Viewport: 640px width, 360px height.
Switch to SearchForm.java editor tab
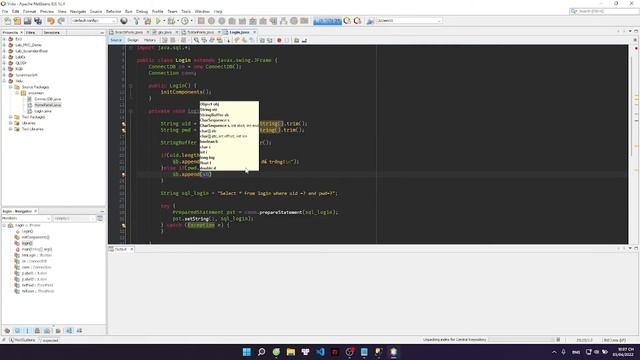[129, 32]
